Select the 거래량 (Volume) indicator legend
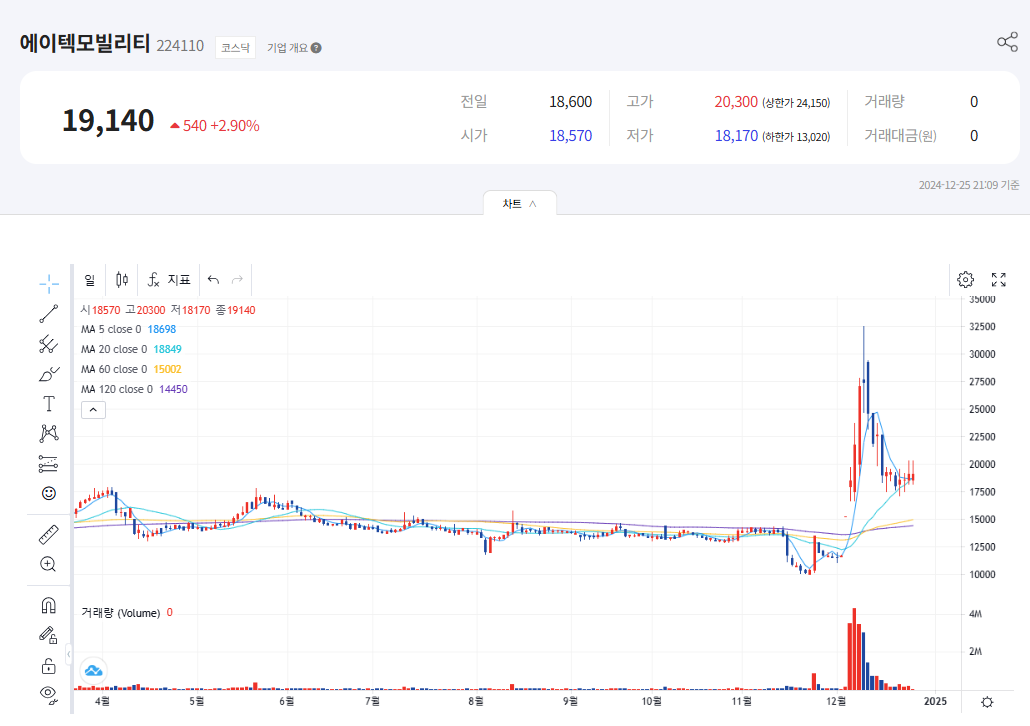This screenshot has height=726, width=1030. point(127,613)
